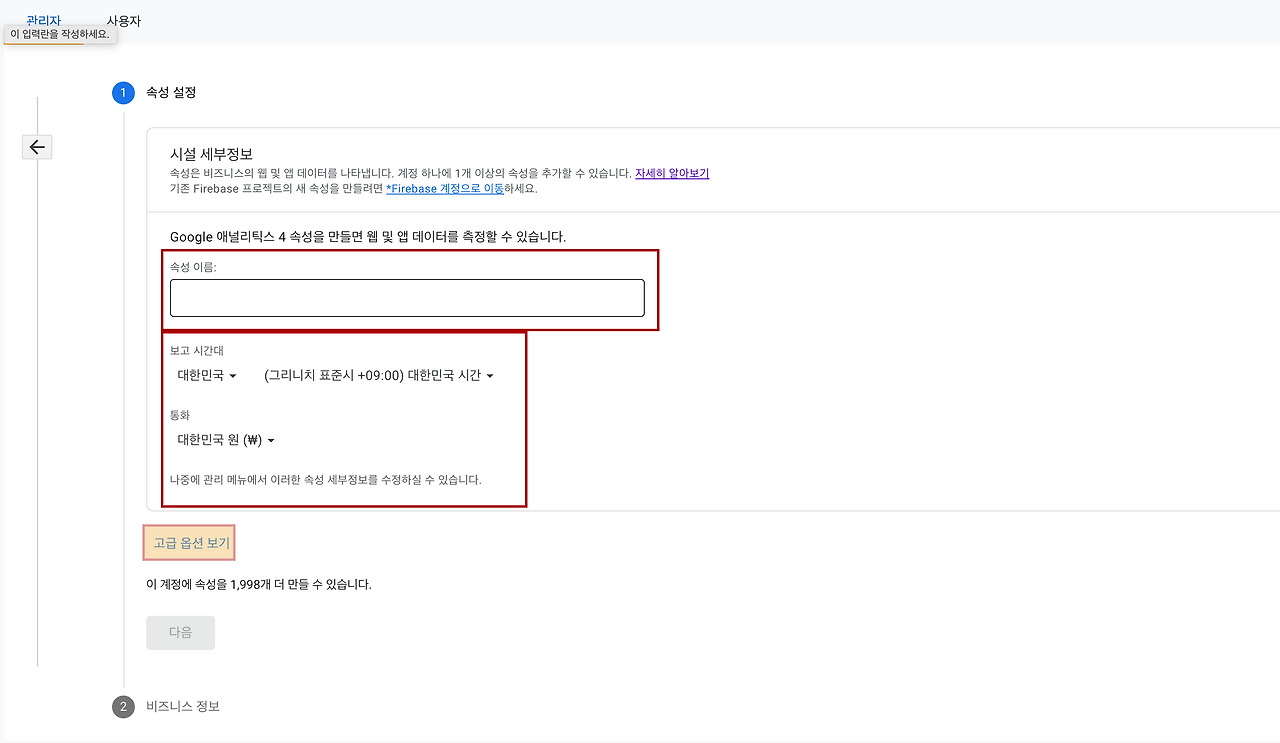Open the timezone dropdown showing 대한민국 시간

tap(380, 375)
